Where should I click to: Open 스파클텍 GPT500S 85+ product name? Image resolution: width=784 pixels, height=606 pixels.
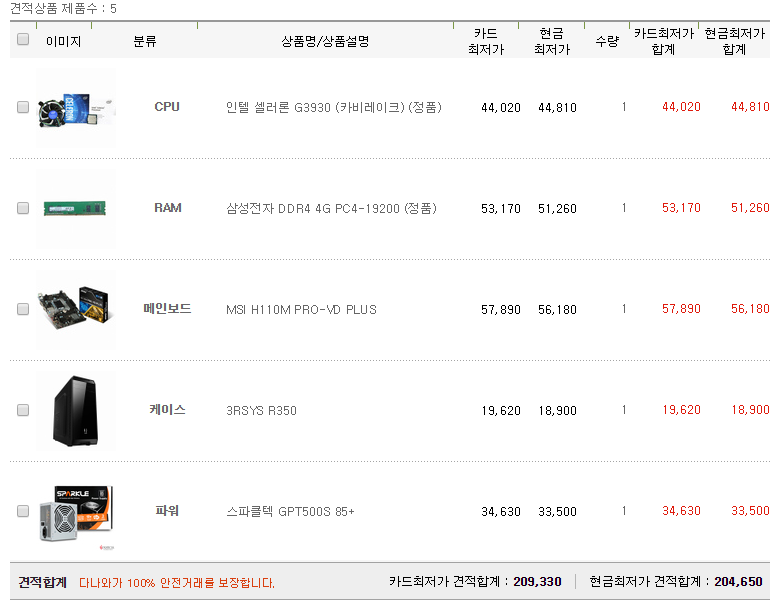click(x=290, y=512)
